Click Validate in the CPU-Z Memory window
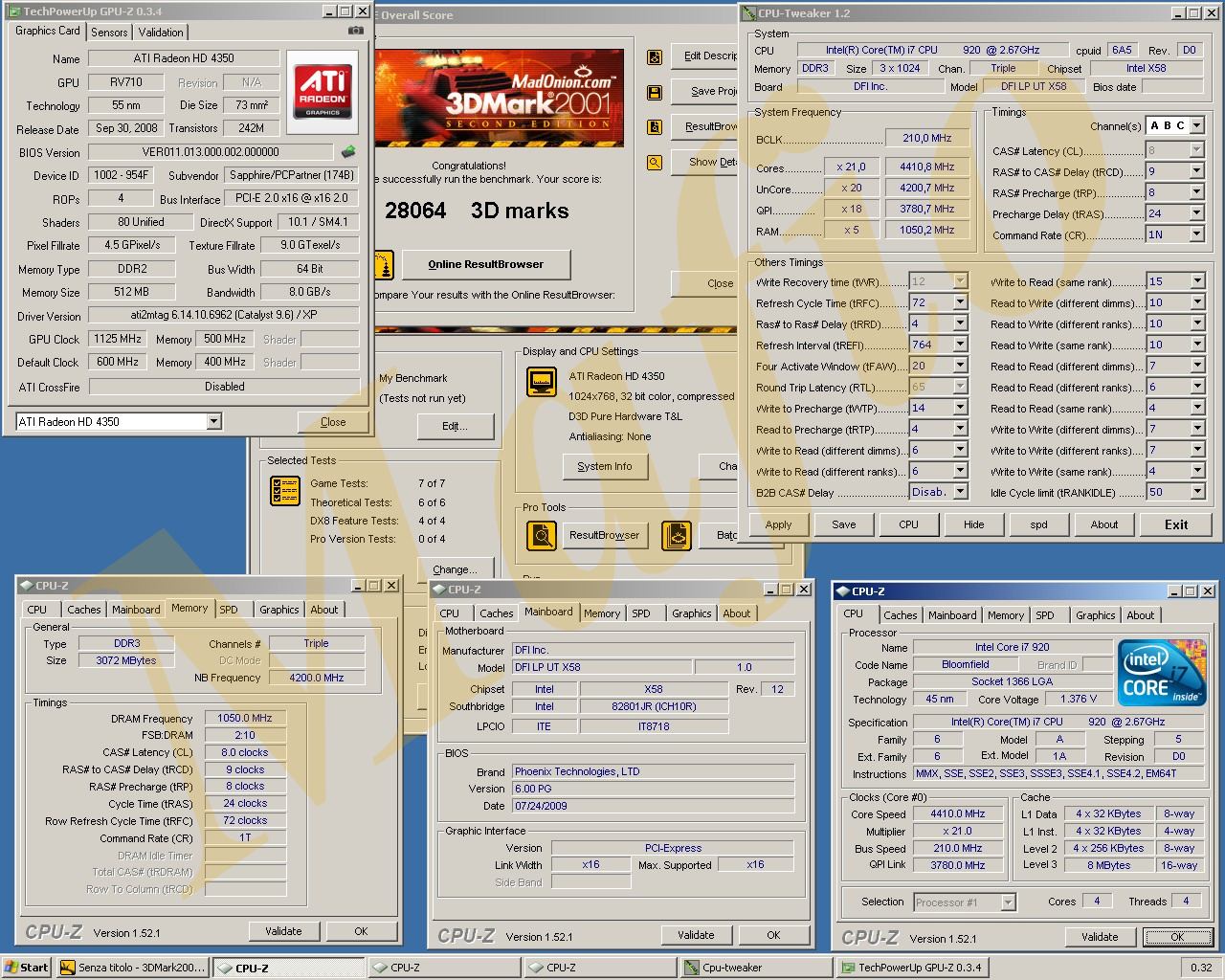1225x980 pixels. (x=283, y=930)
